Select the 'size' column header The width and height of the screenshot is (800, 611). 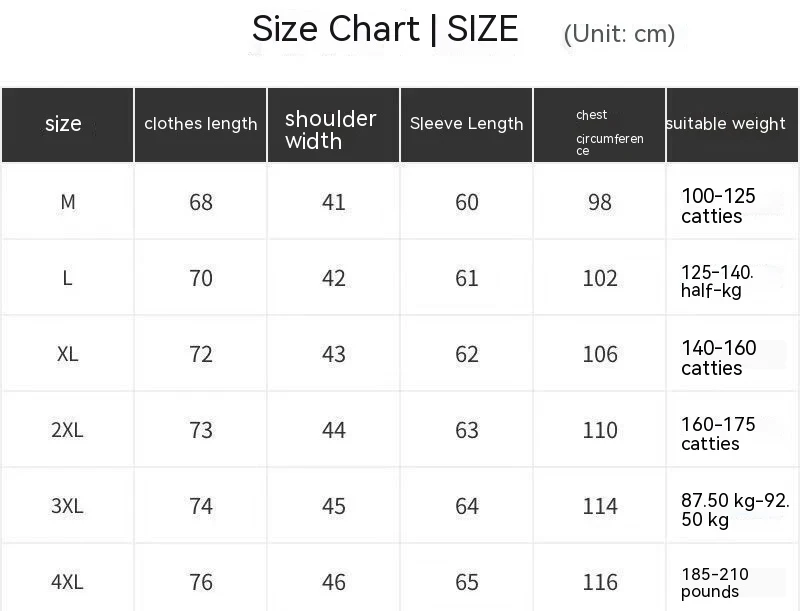[67, 125]
